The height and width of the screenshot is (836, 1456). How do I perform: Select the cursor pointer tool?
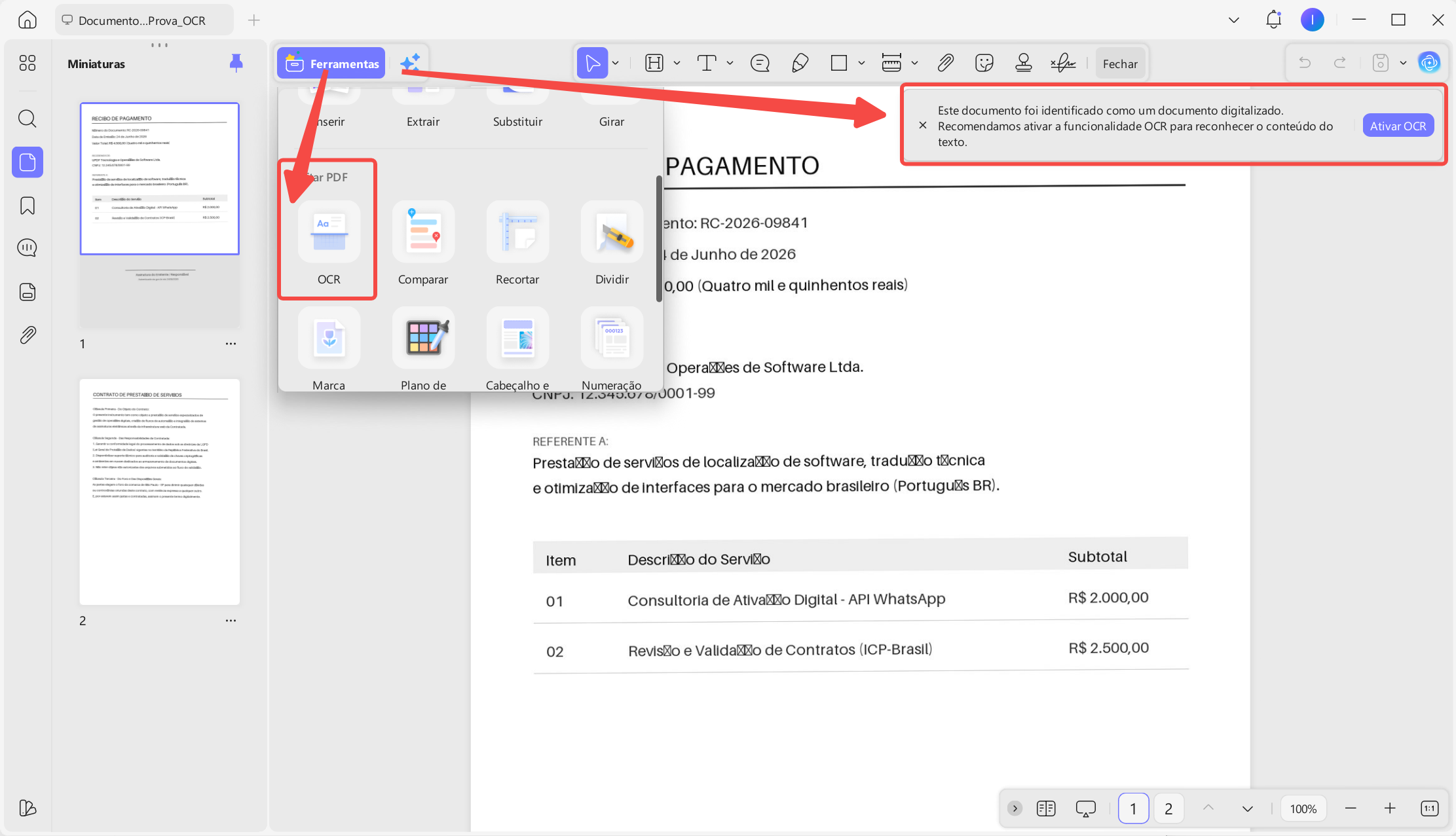(592, 64)
